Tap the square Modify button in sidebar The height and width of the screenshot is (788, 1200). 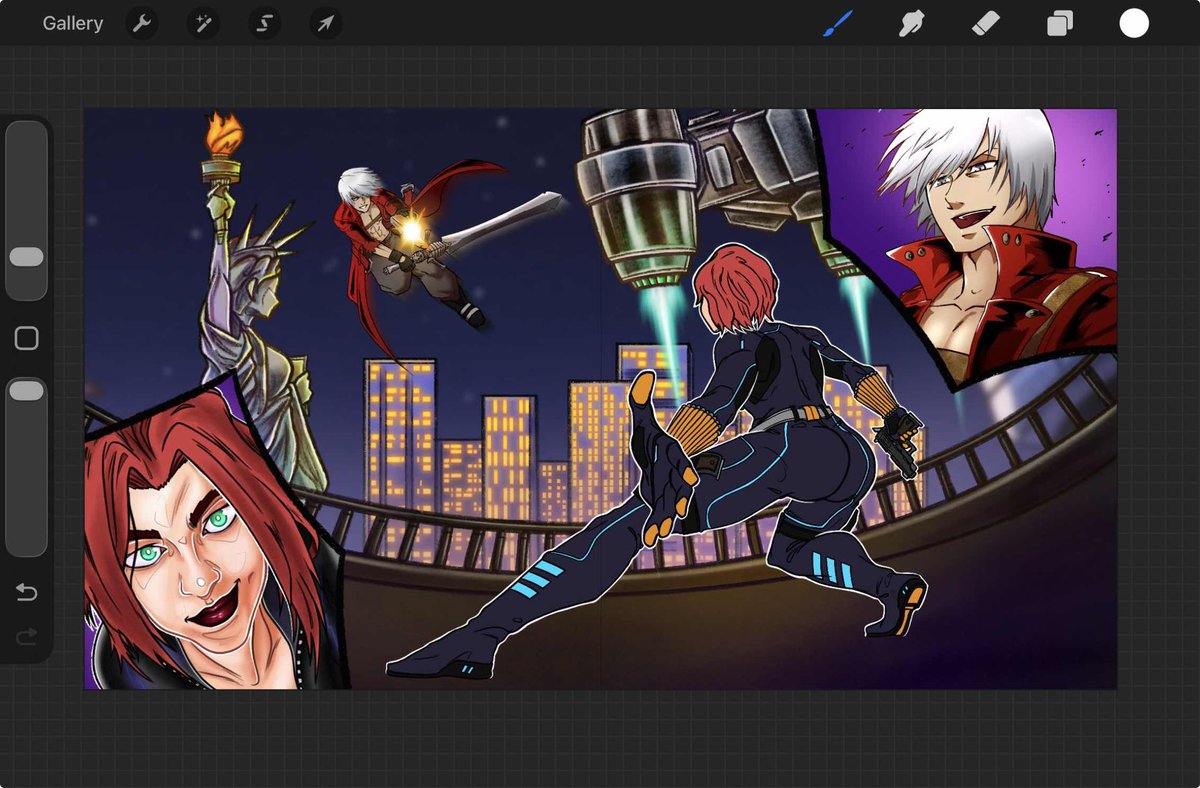point(27,338)
